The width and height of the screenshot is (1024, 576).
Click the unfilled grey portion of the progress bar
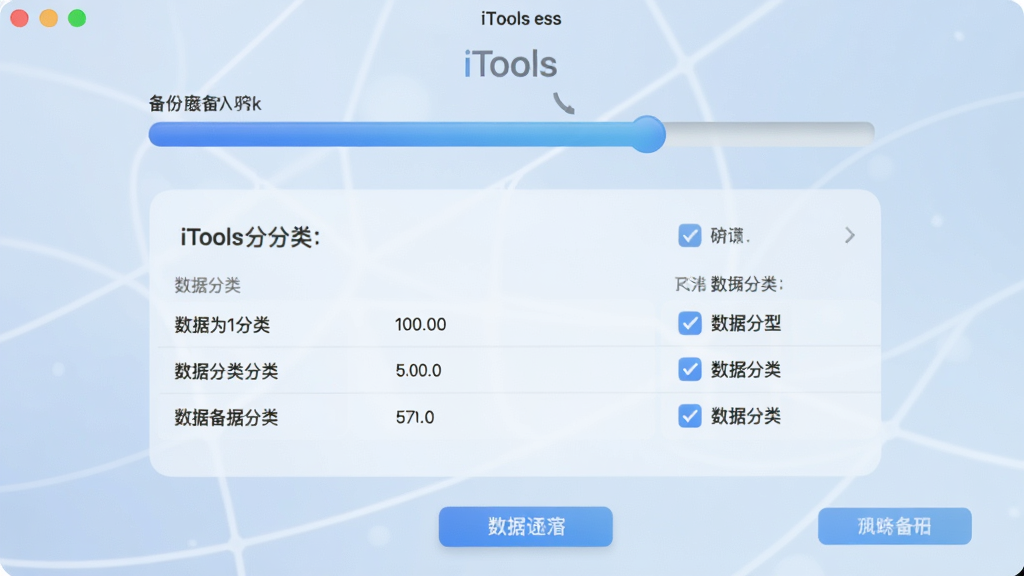pos(770,135)
